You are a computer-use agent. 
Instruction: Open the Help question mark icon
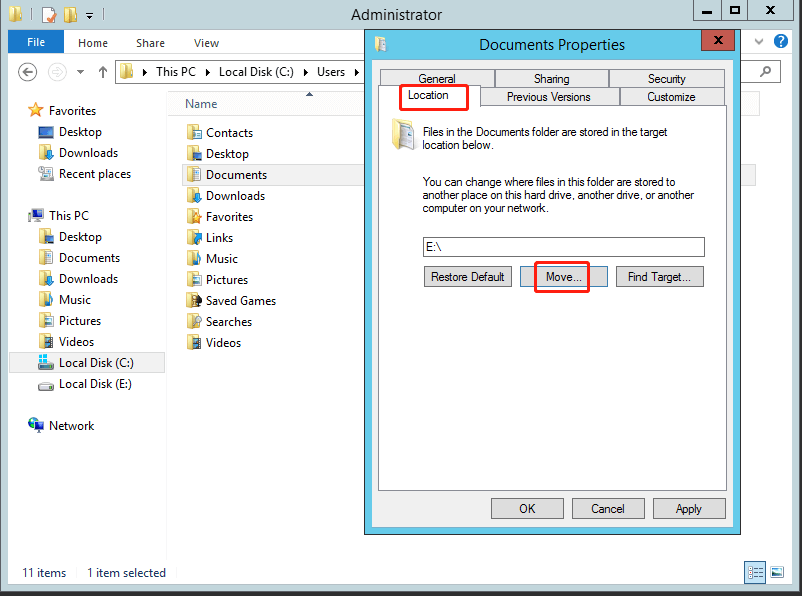pos(782,42)
